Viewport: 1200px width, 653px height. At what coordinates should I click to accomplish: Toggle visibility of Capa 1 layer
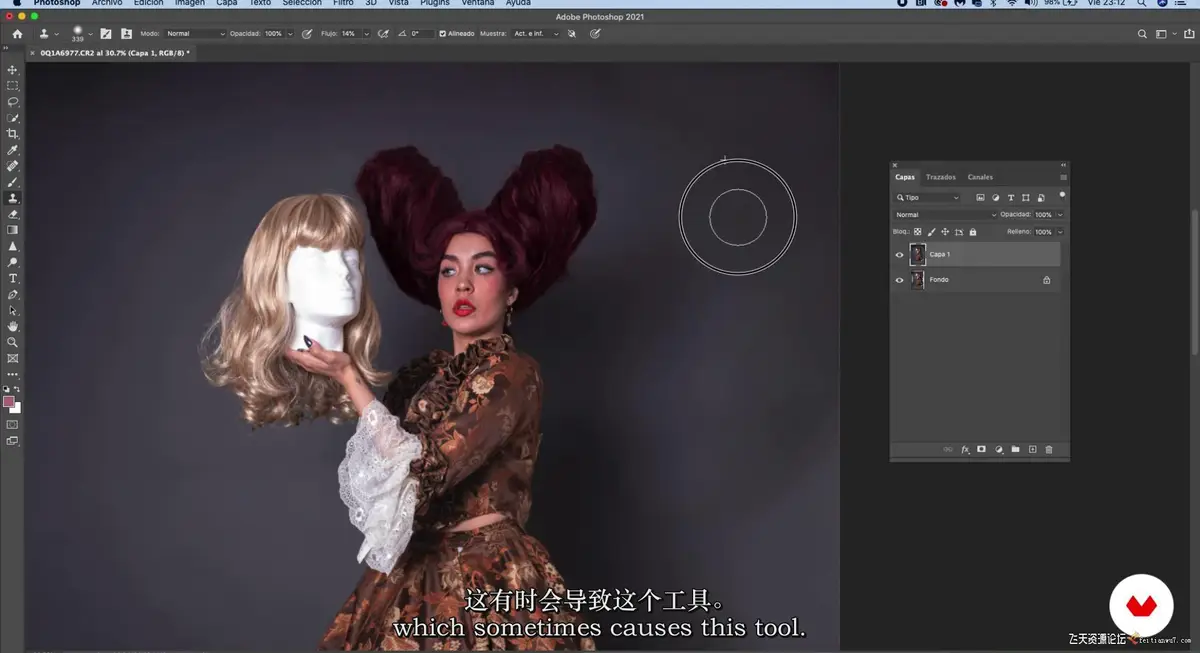(899, 255)
